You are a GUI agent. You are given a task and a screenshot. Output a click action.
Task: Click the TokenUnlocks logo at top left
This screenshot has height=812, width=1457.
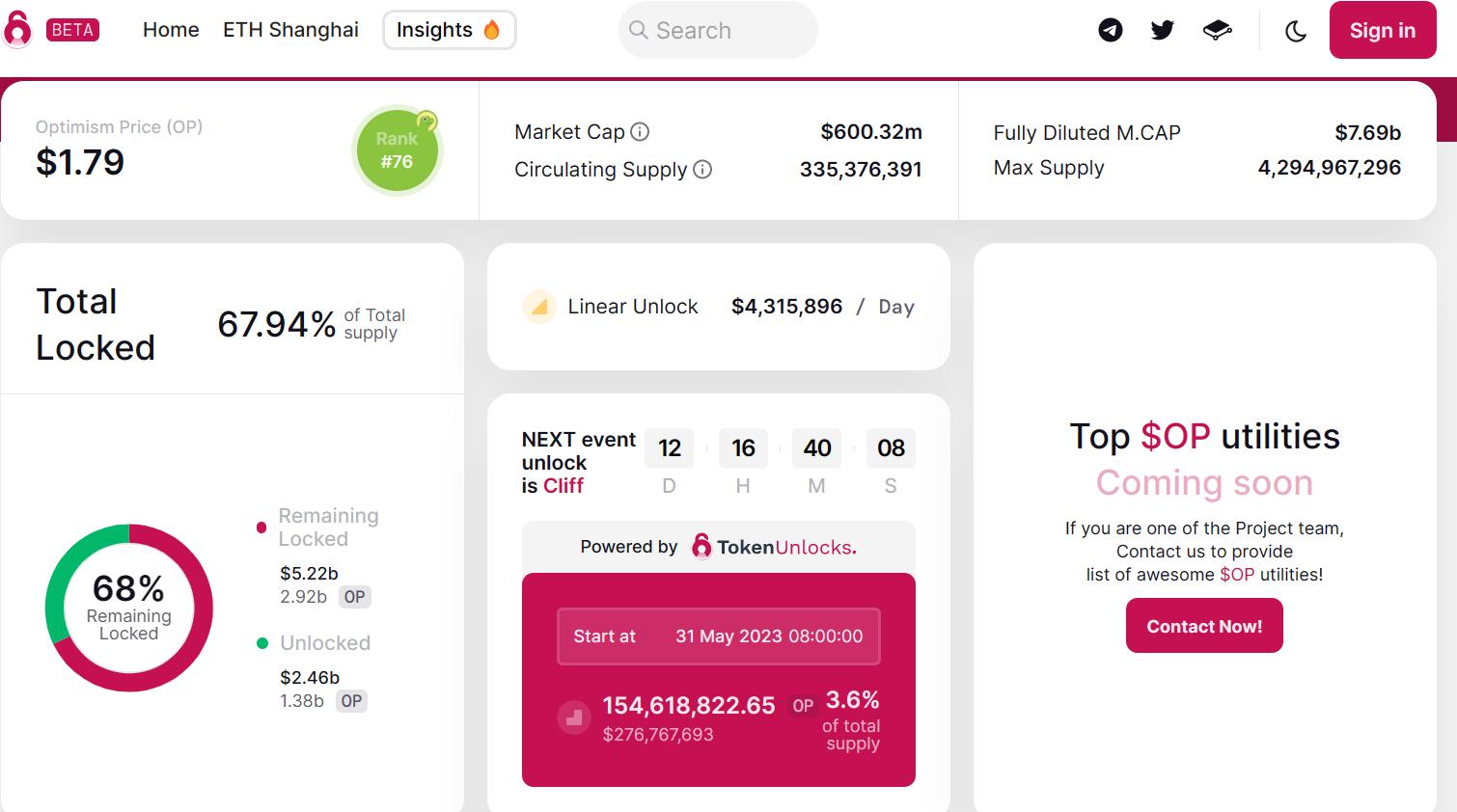pyautogui.click(x=17, y=29)
